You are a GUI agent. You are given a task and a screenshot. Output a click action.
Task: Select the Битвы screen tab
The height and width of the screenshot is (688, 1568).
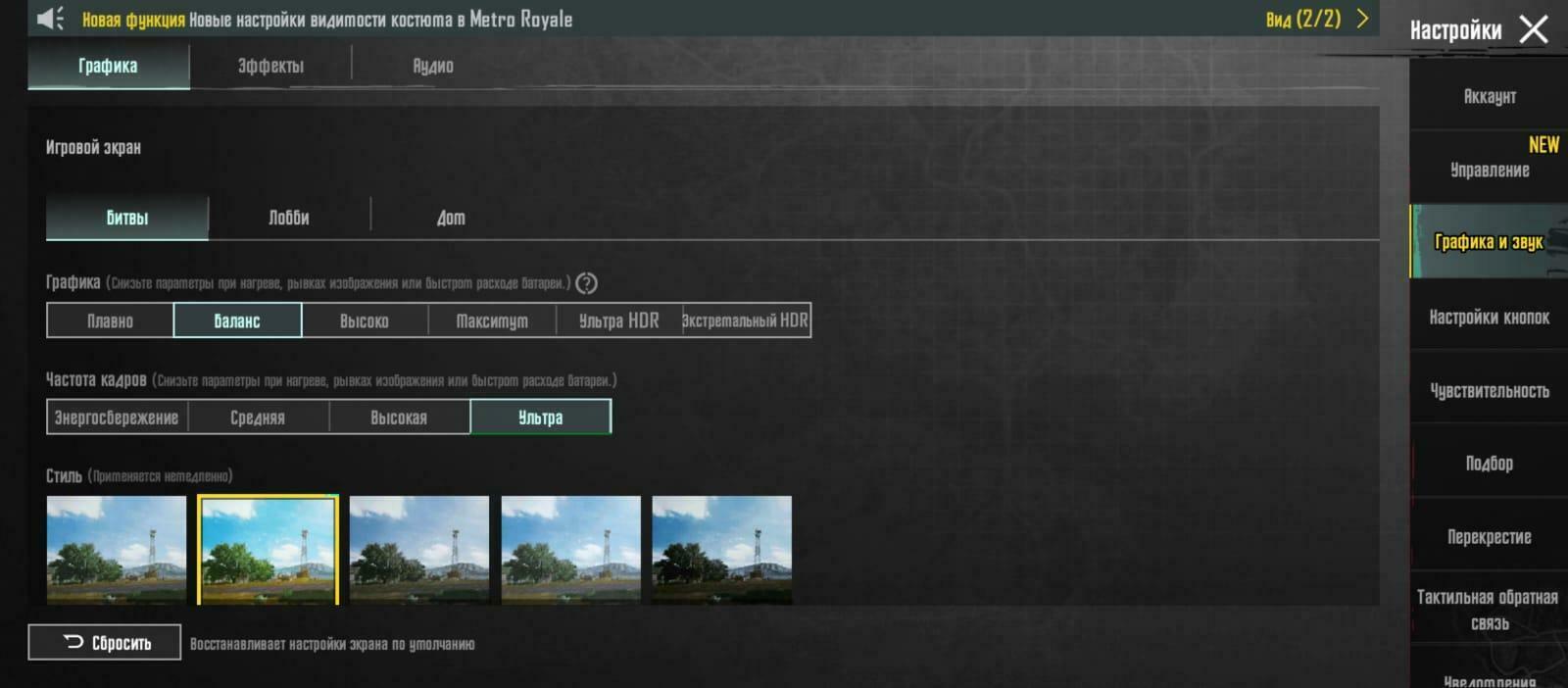tap(127, 218)
